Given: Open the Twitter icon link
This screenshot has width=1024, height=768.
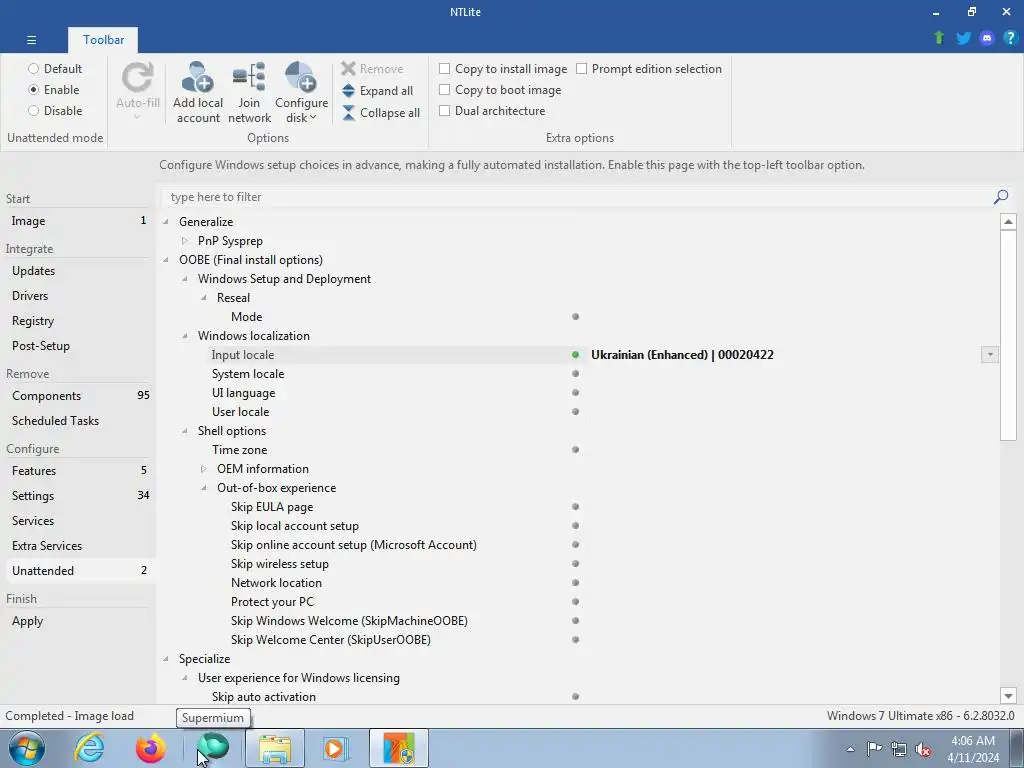Looking at the screenshot, I should [x=963, y=38].
